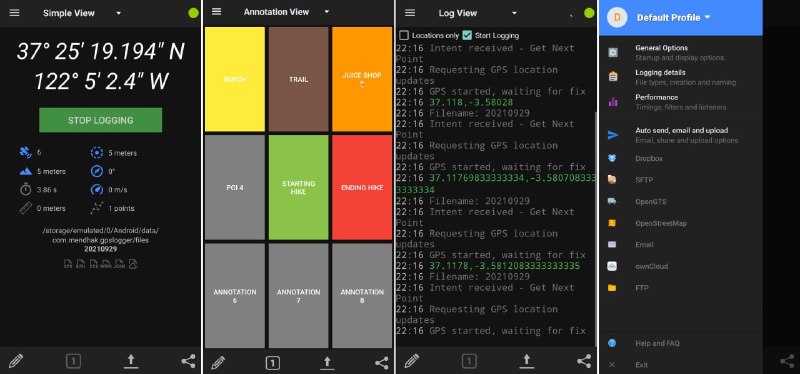Click the compass direction icon beside 0°

click(97, 171)
